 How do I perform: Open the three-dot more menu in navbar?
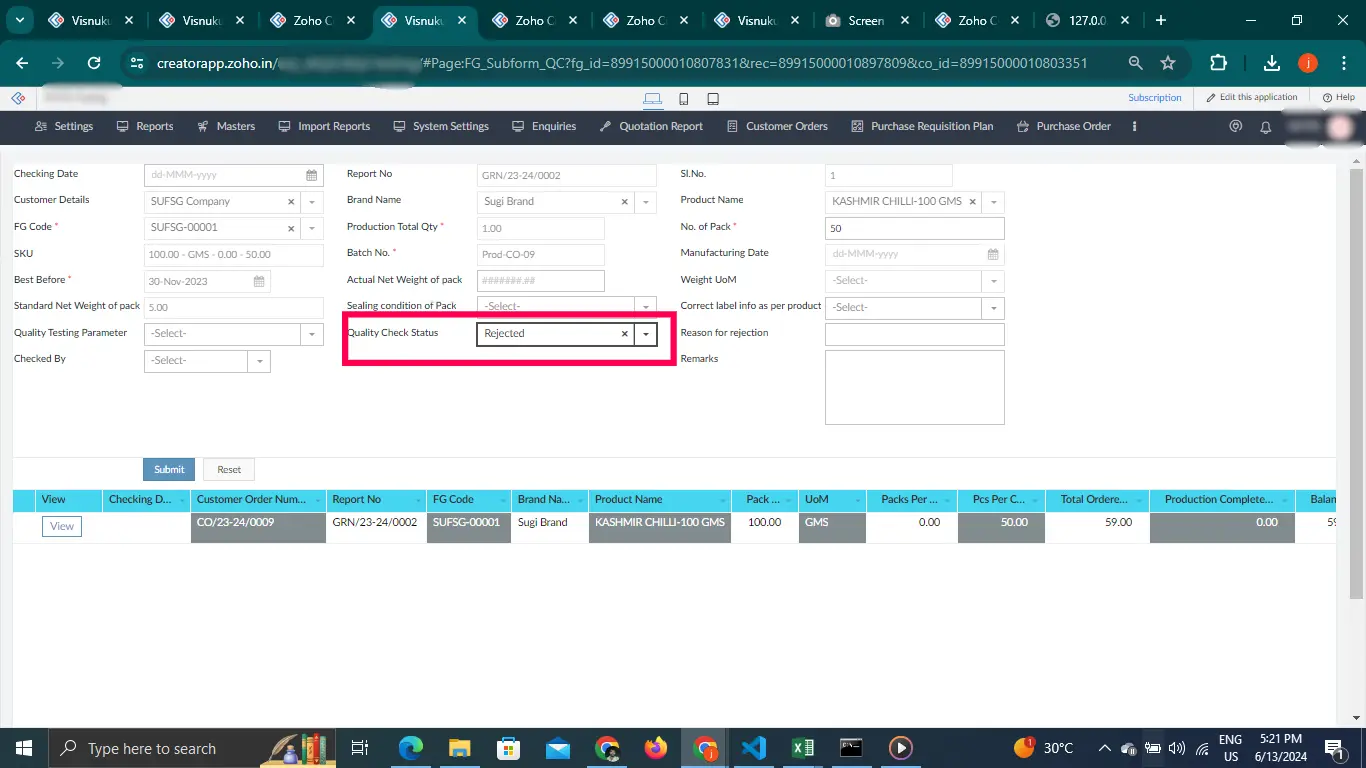[1134, 127]
